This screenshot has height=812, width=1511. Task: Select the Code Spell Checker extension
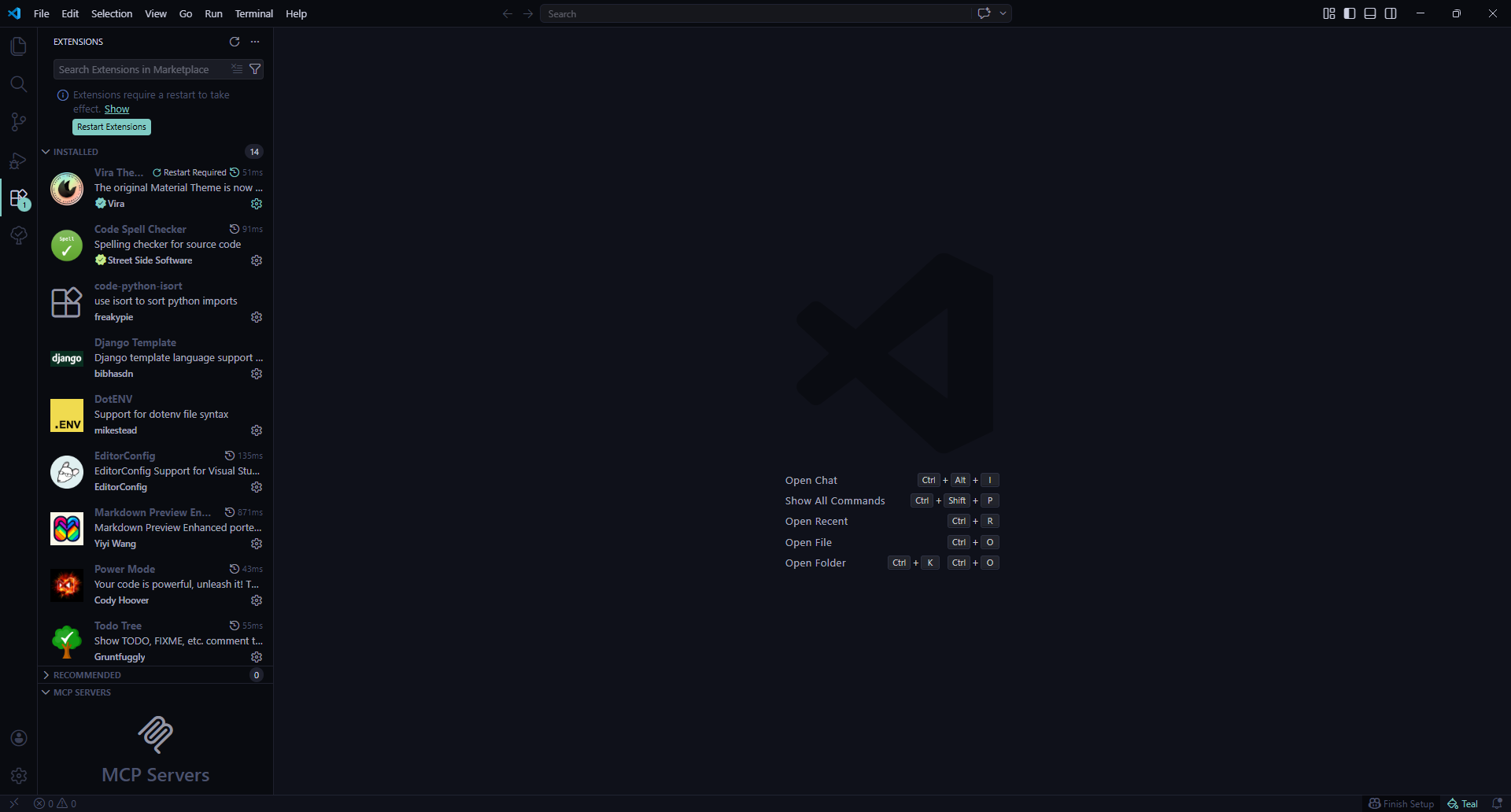coord(155,245)
